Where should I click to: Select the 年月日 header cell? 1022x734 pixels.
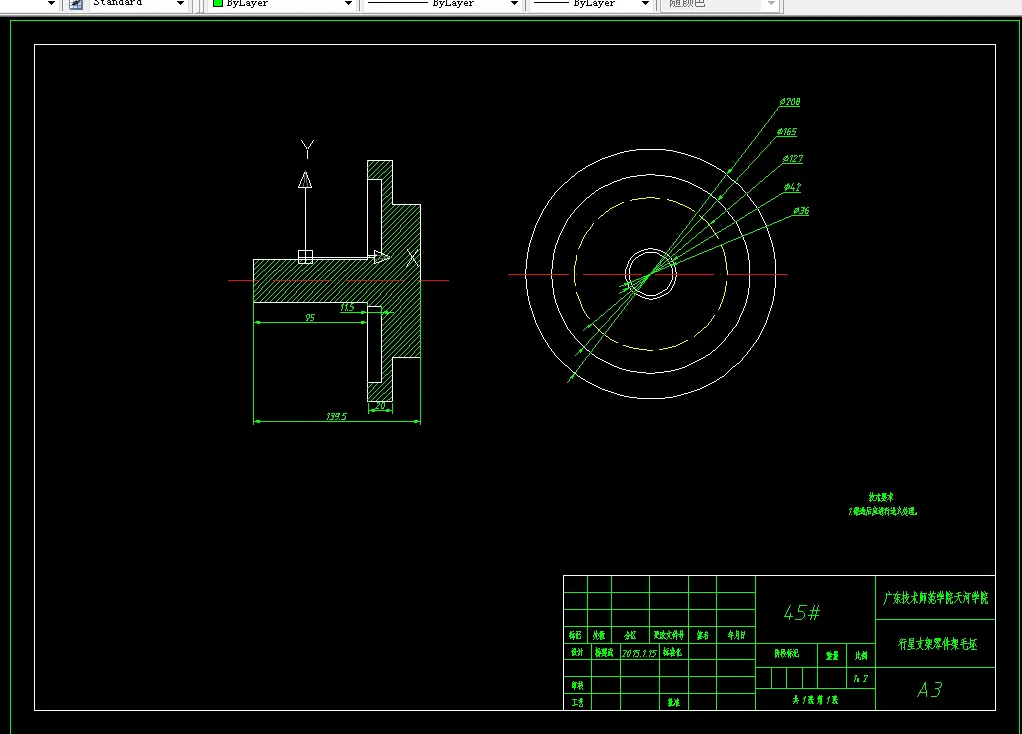pyautogui.click(x=737, y=635)
